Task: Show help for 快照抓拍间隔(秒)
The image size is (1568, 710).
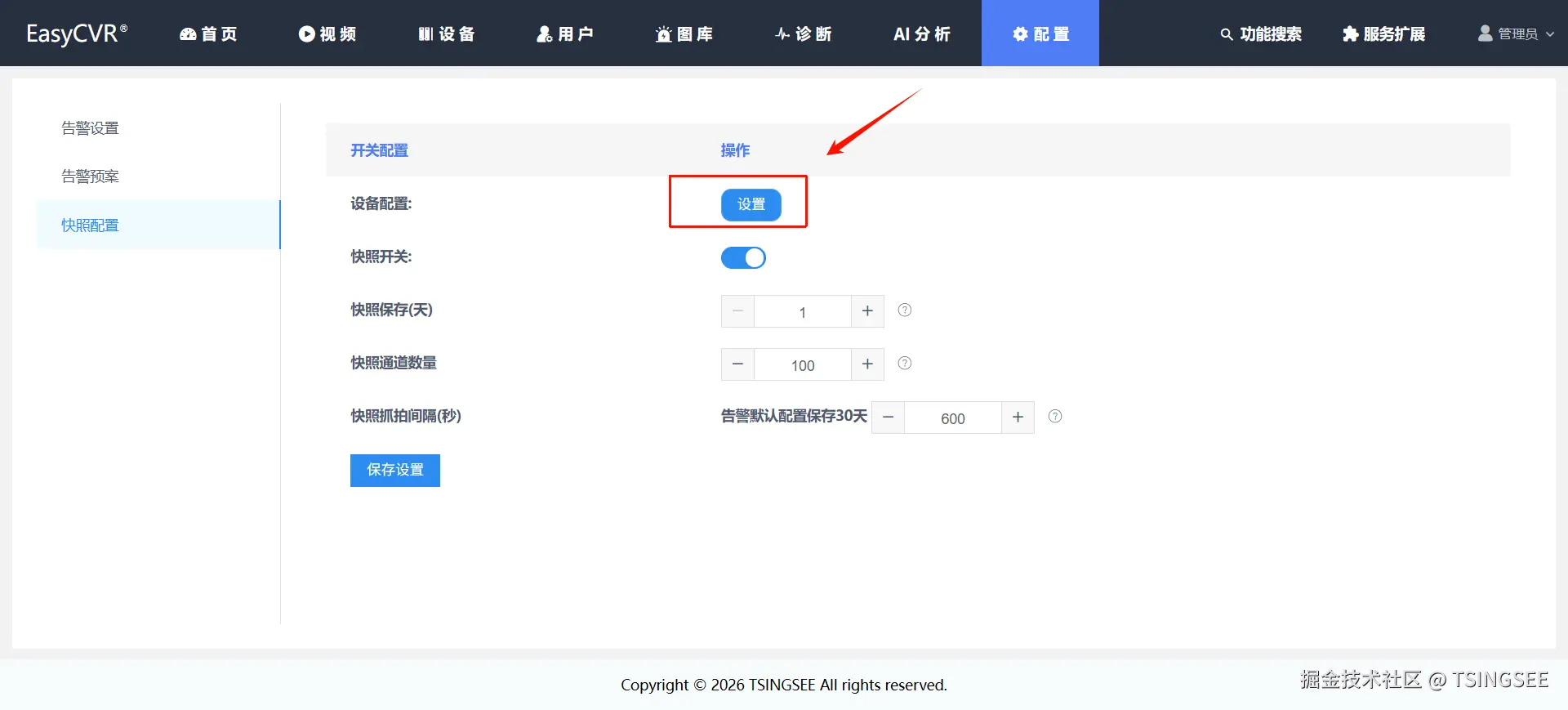Action: (x=1055, y=417)
